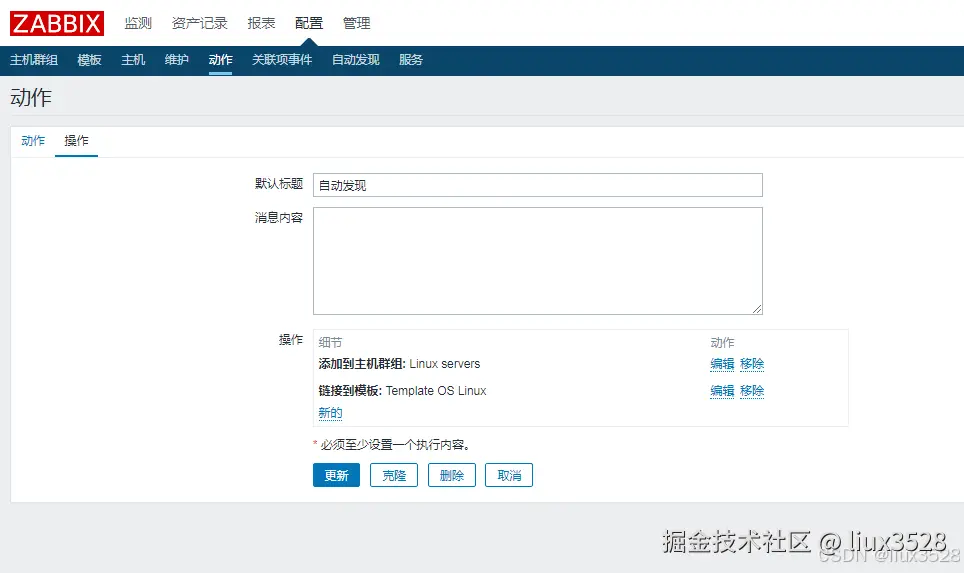This screenshot has height=573, width=964.
Task: Open the 资产记录 top menu
Action: pos(199,23)
